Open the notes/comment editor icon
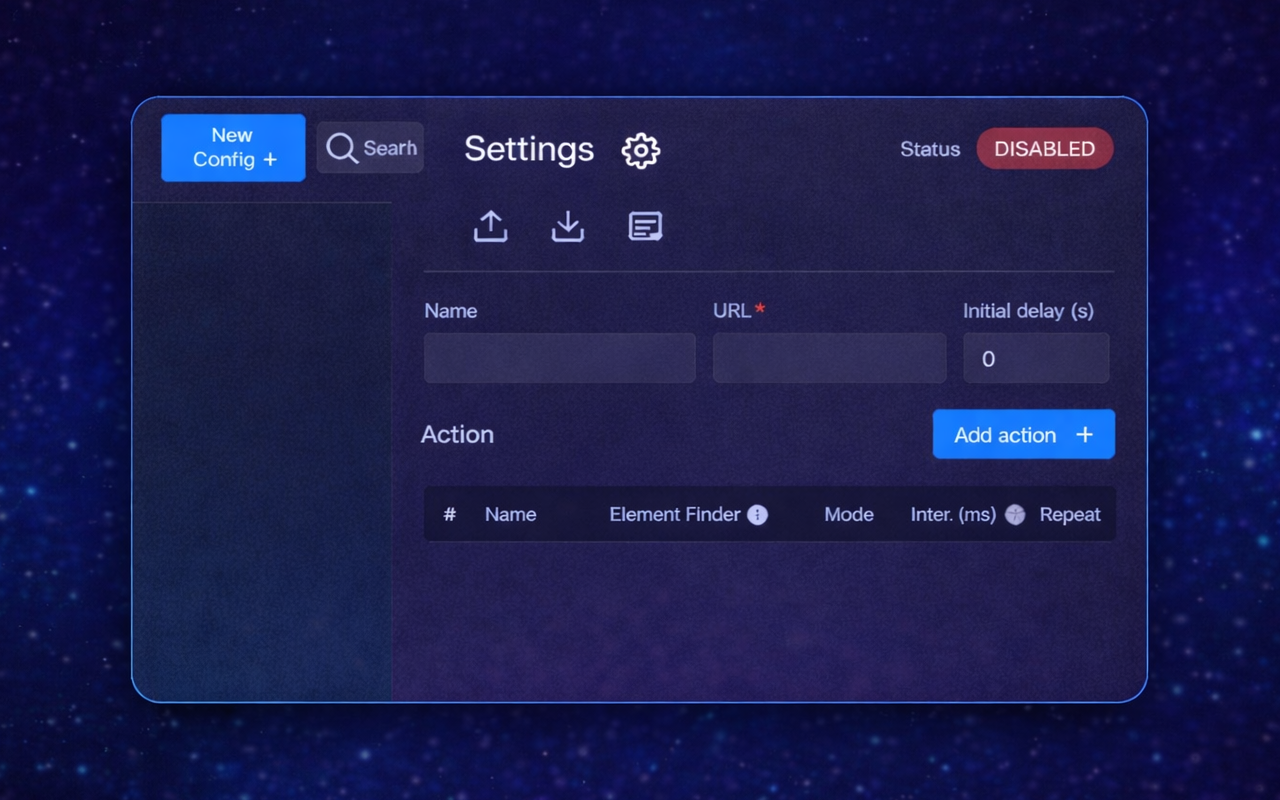This screenshot has height=800, width=1280. [x=645, y=227]
